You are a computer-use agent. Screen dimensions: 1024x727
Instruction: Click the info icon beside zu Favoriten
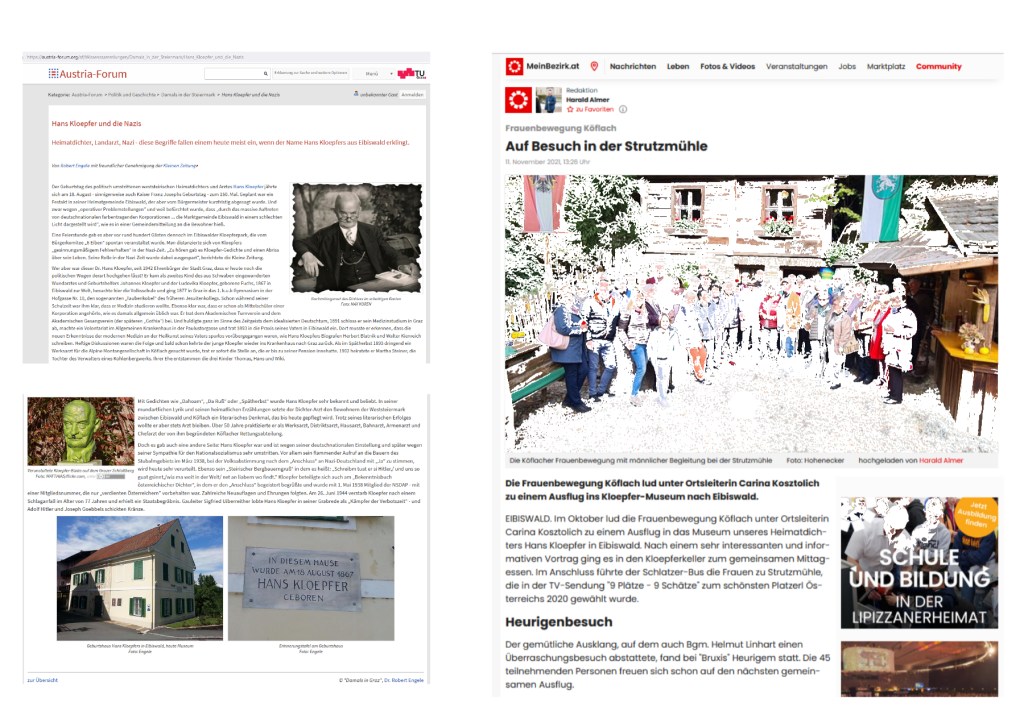623,109
